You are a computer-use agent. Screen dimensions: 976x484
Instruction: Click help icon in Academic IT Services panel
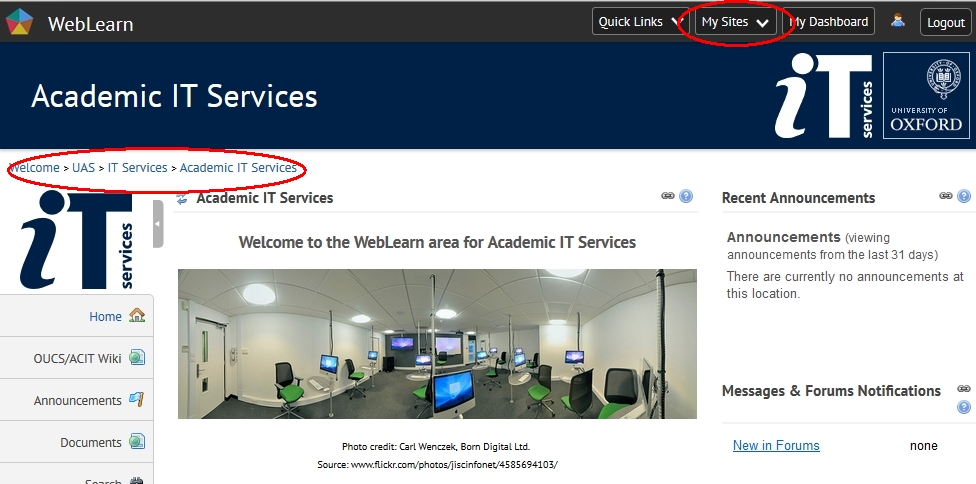[686, 197]
